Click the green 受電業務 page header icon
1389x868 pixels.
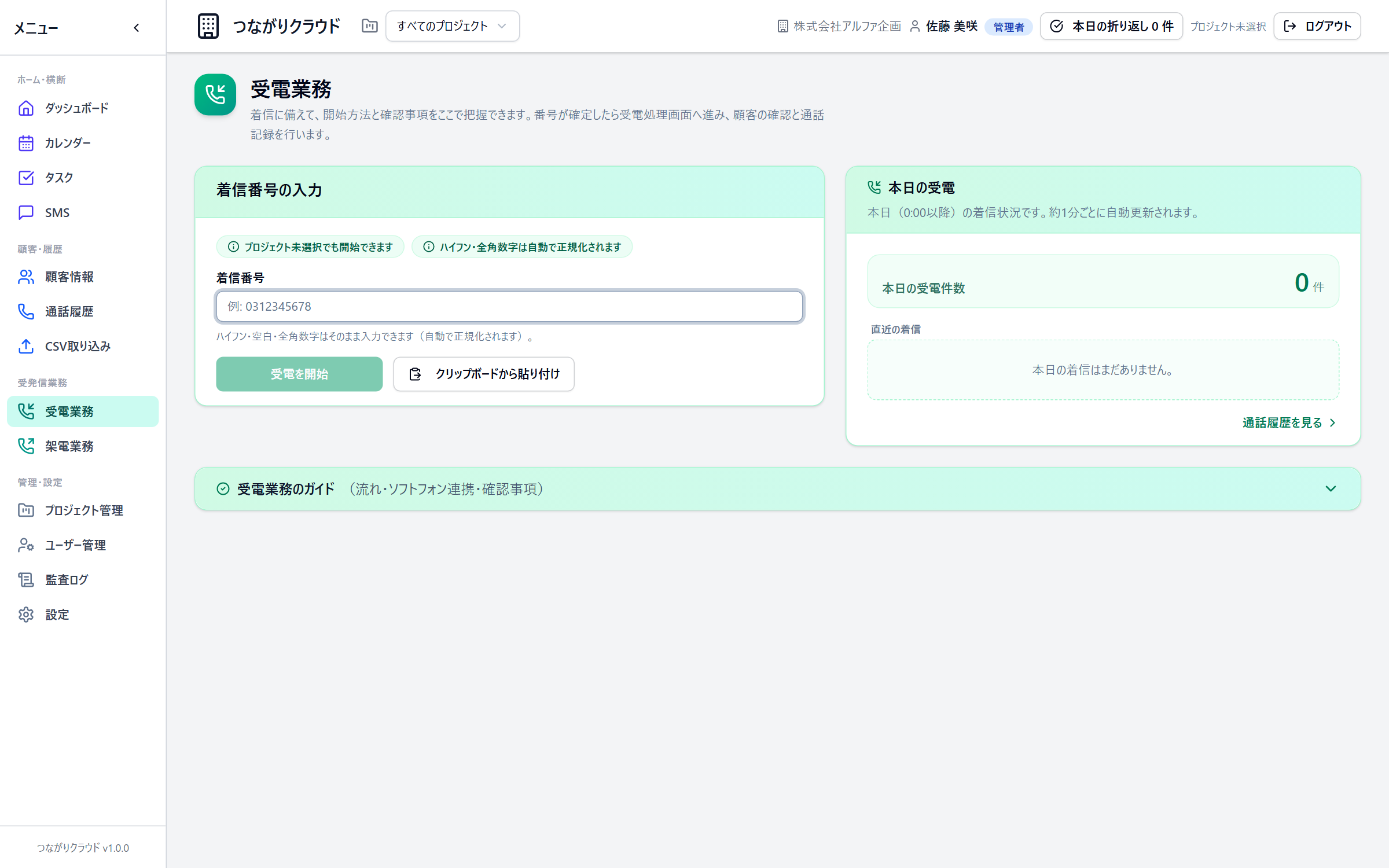point(215,94)
